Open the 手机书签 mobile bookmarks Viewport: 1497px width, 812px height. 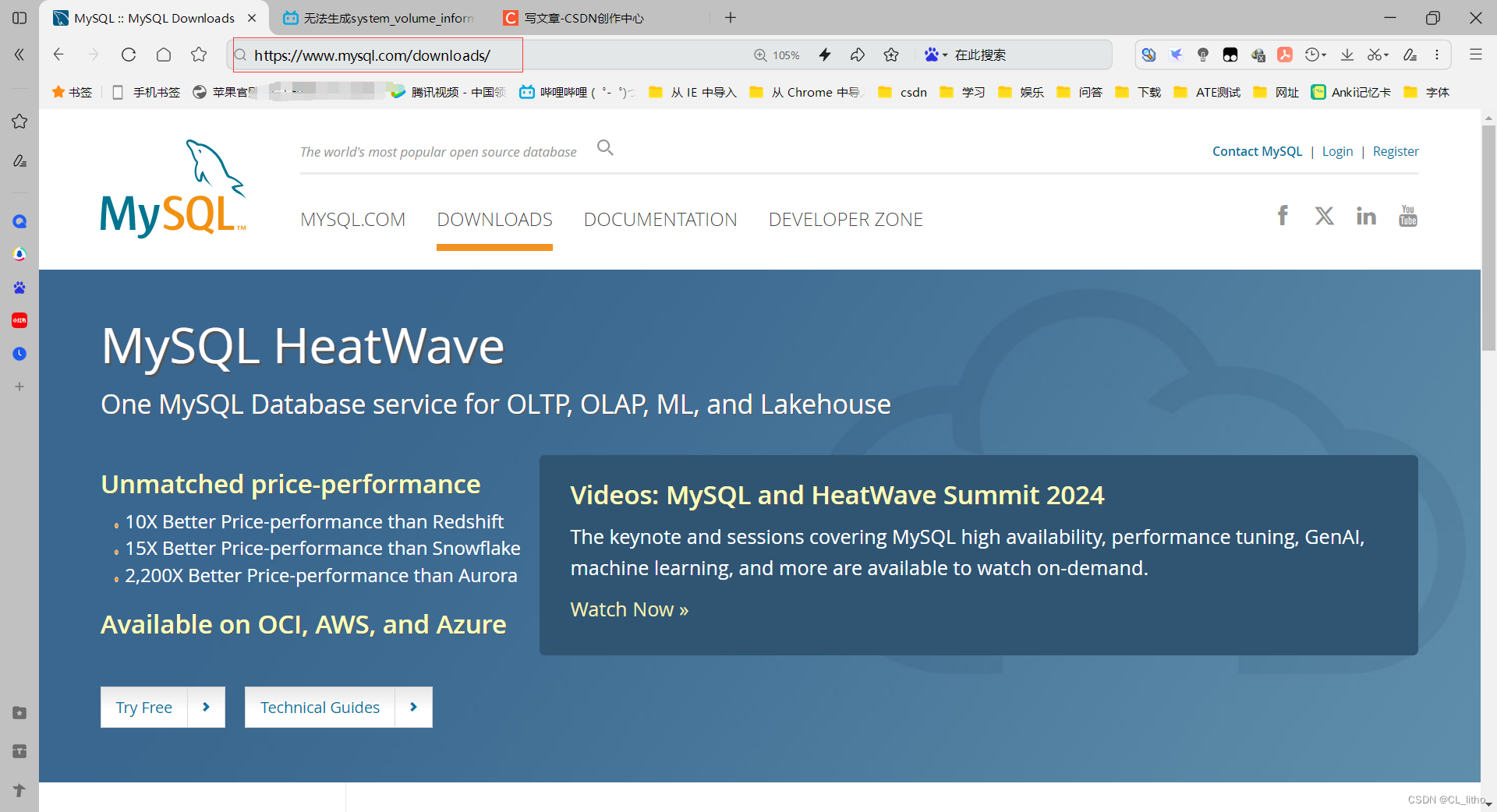[146, 92]
